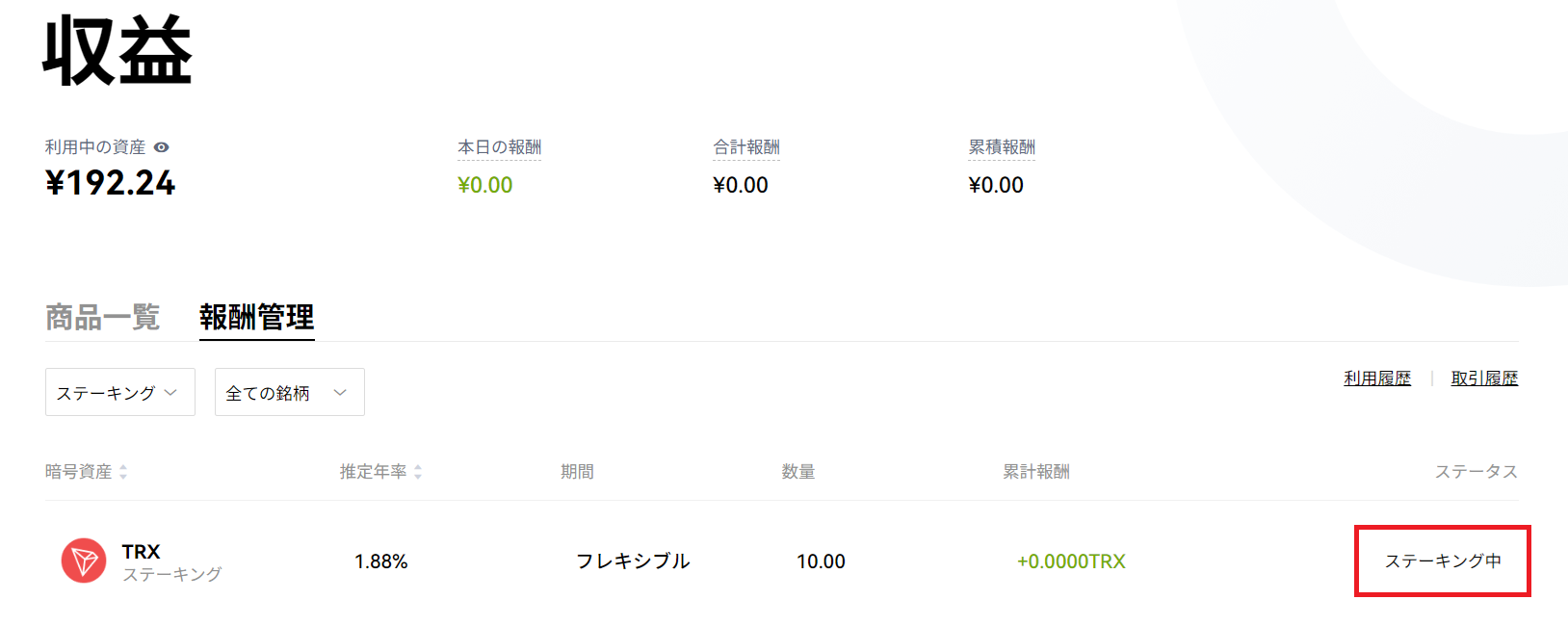
Task: Click the red TRX coin icon
Action: pos(84,561)
